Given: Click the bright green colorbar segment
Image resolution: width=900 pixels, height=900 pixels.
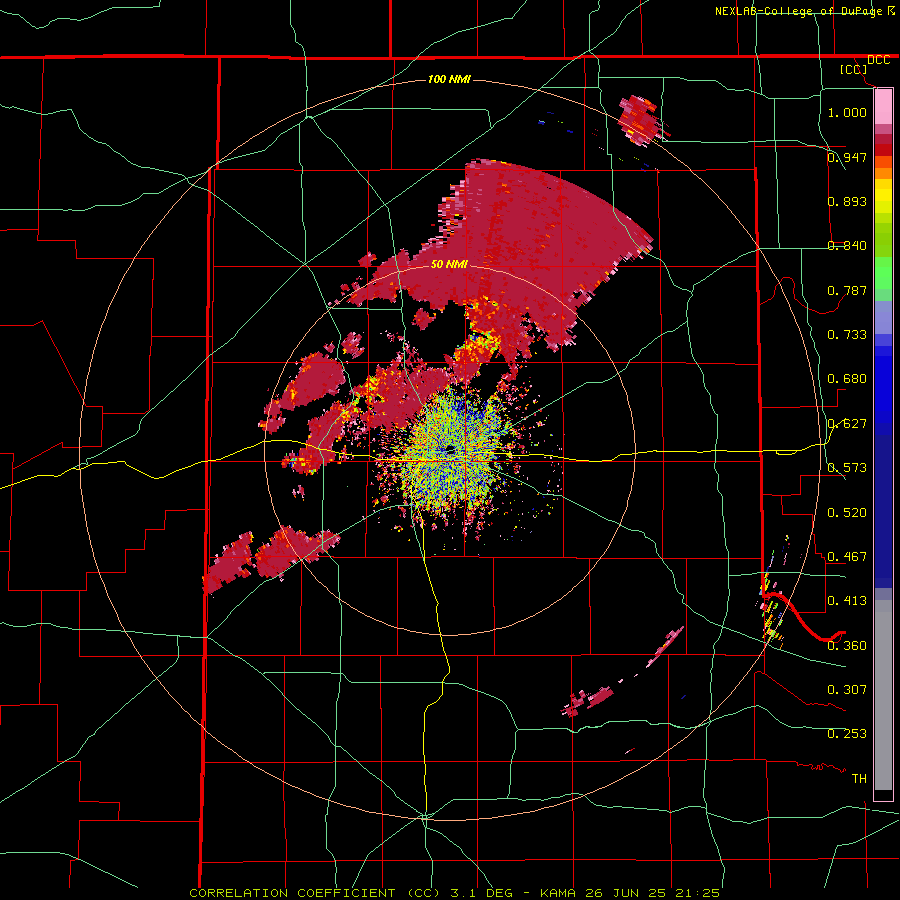Looking at the screenshot, I should coord(883,273).
